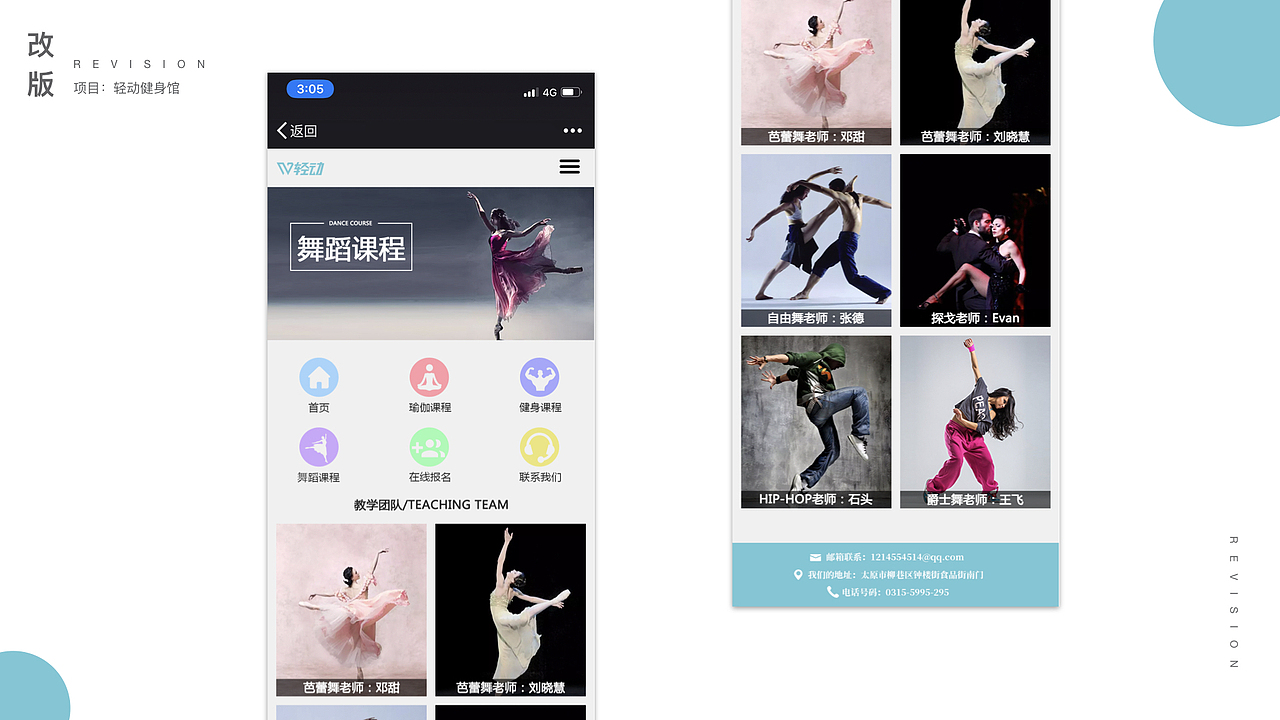Viewport: 1280px width, 720px height.
Task: Open the 健身课程 fitness icon
Action: (x=539, y=378)
